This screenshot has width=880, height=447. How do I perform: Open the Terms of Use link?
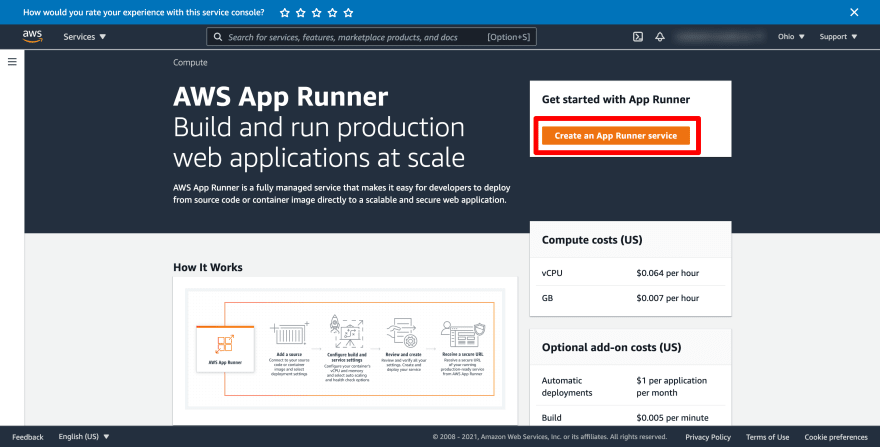point(767,437)
